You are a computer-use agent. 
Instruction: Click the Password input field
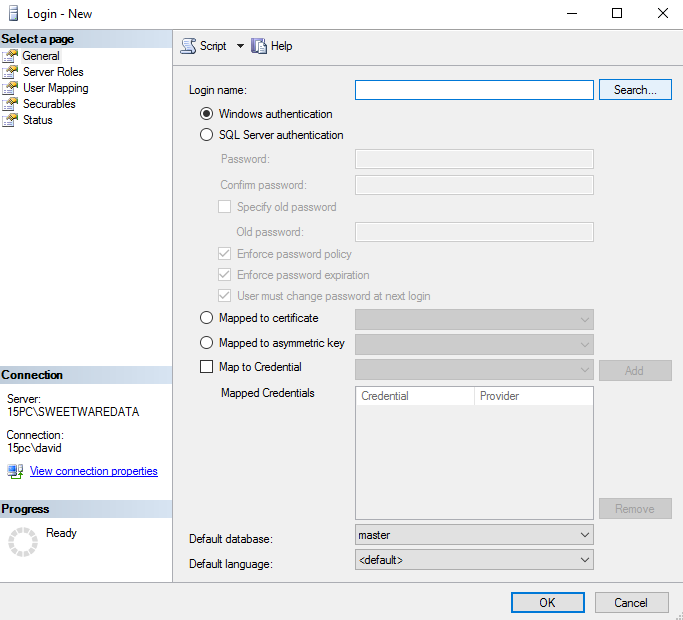[x=474, y=159]
